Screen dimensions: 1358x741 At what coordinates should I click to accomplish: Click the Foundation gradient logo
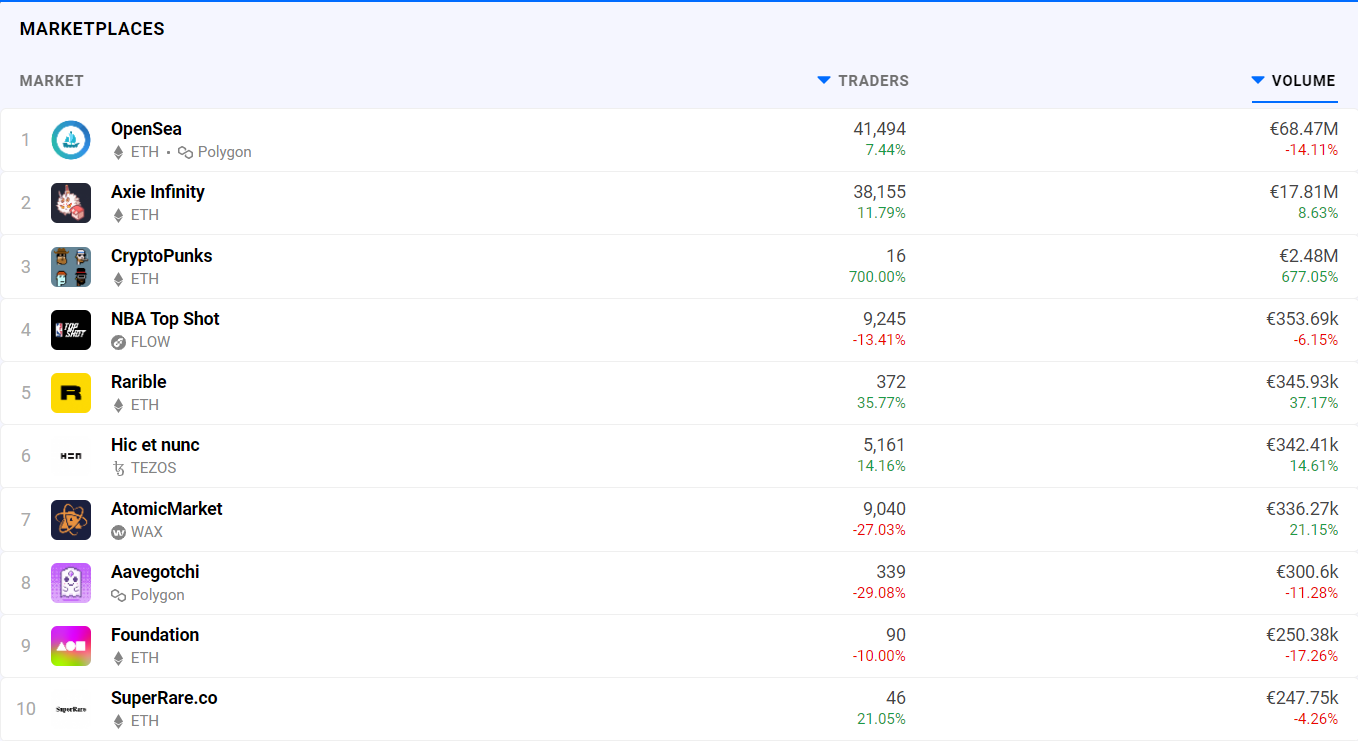click(x=71, y=646)
